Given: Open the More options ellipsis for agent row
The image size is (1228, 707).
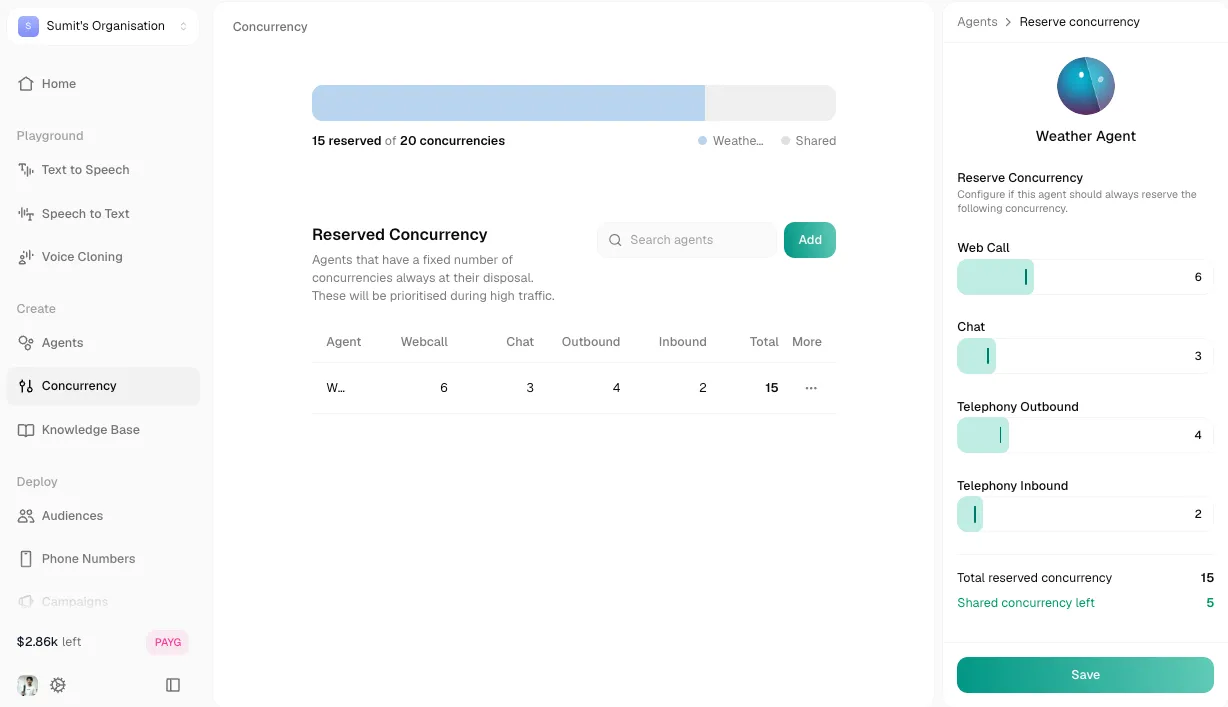Looking at the screenshot, I should [811, 388].
